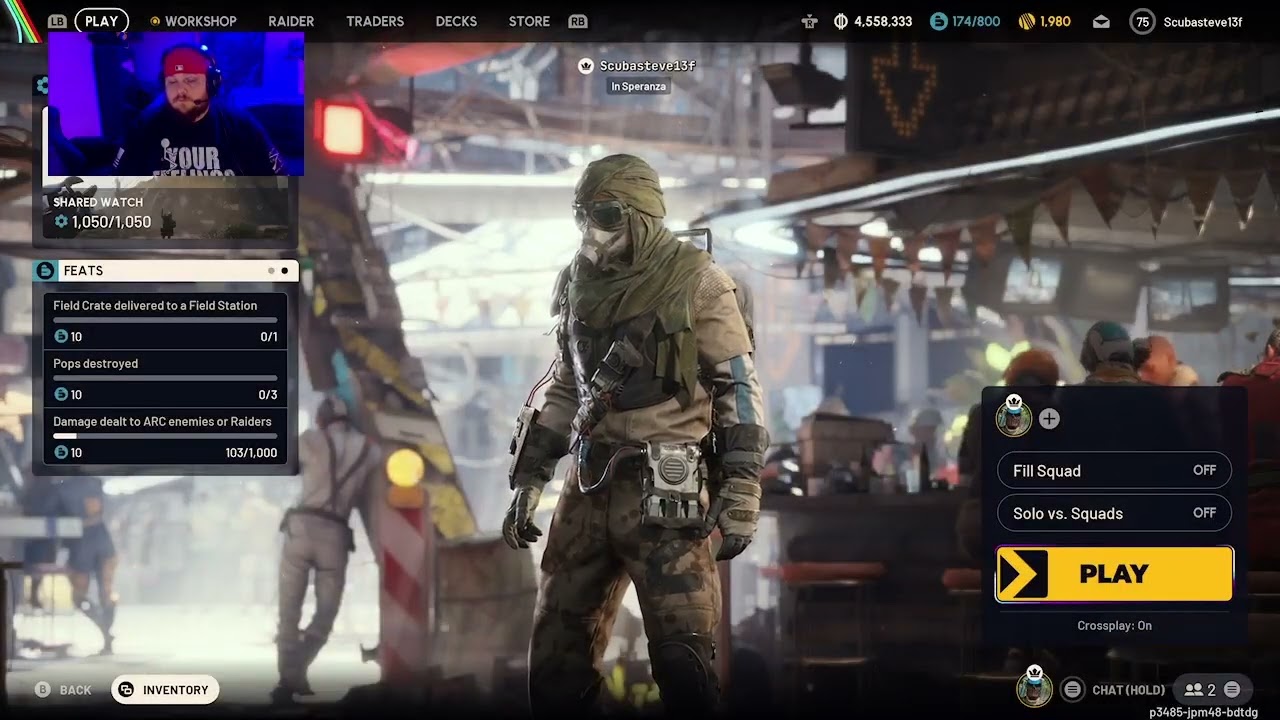Toggle Fill Squad on
The height and width of the screenshot is (720, 1280).
(1114, 471)
